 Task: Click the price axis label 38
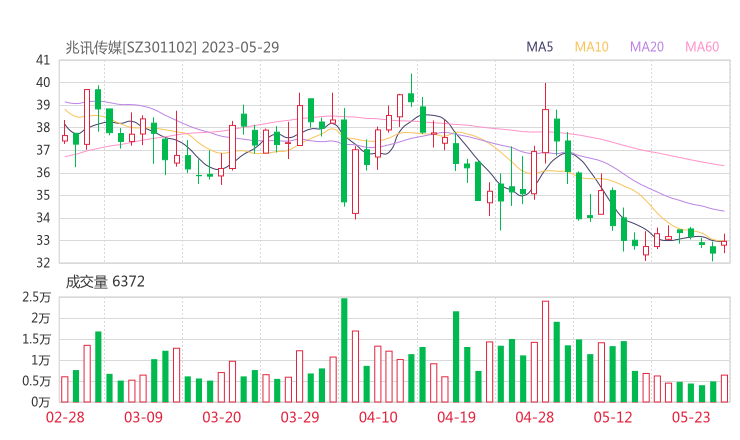[x=43, y=127]
